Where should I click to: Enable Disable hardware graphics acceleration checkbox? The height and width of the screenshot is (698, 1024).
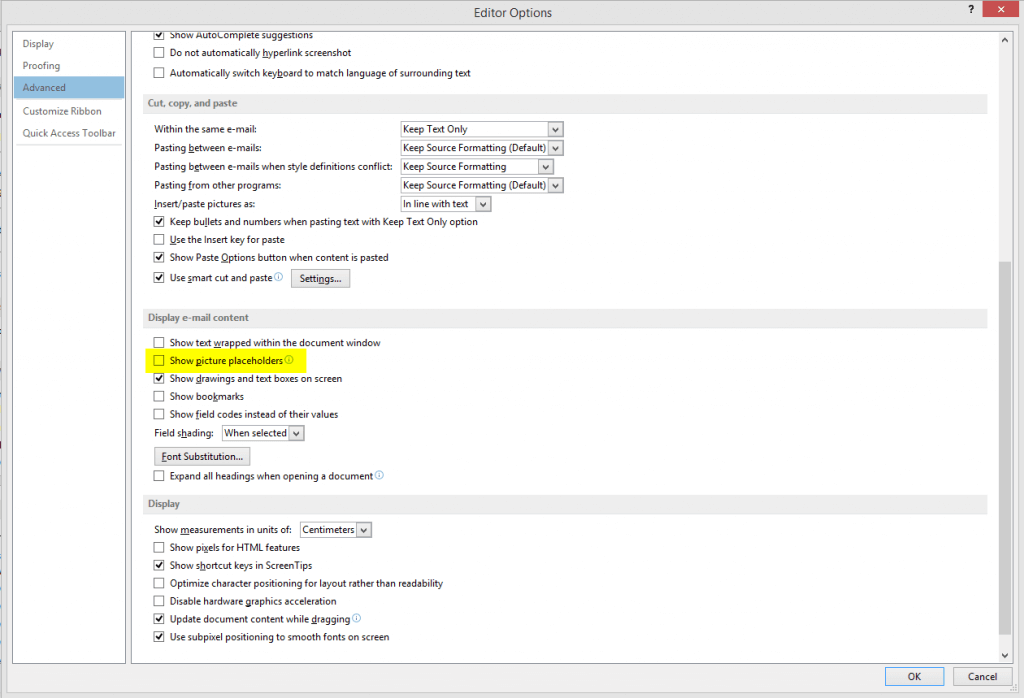pos(159,601)
